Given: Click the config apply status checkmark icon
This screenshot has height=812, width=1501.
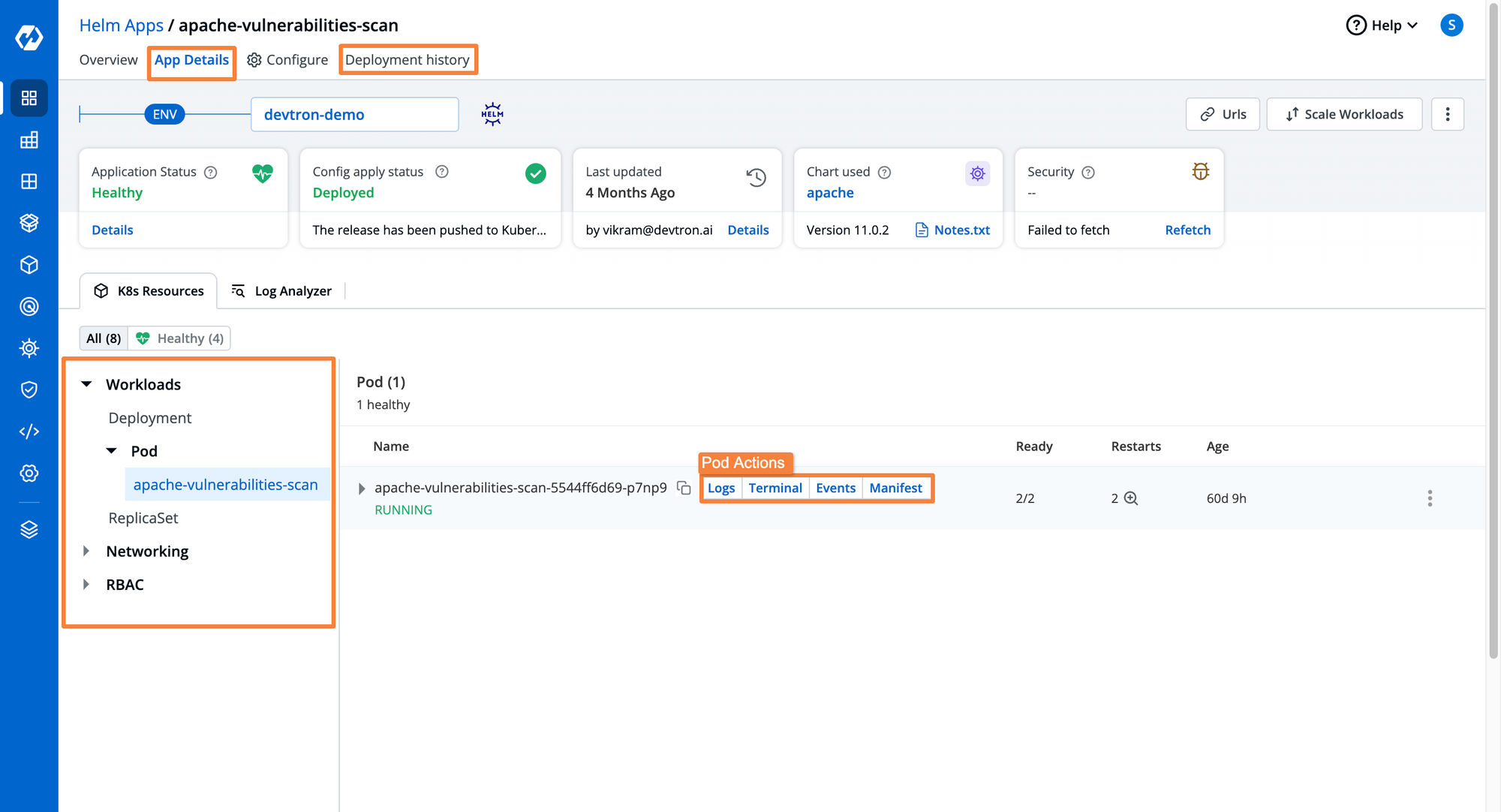Looking at the screenshot, I should pos(537,171).
